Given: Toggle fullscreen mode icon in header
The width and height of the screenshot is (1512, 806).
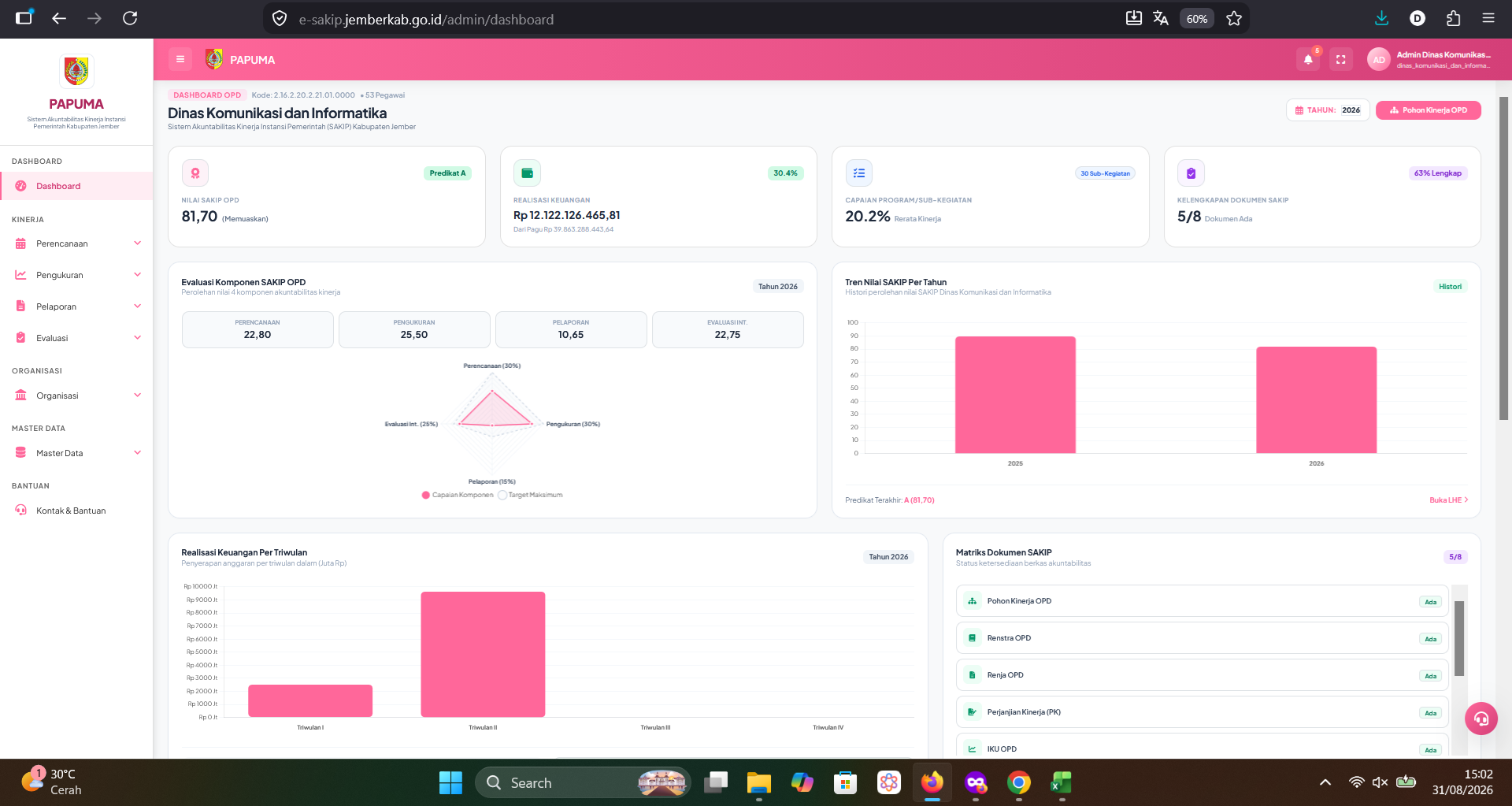Looking at the screenshot, I should (1341, 59).
